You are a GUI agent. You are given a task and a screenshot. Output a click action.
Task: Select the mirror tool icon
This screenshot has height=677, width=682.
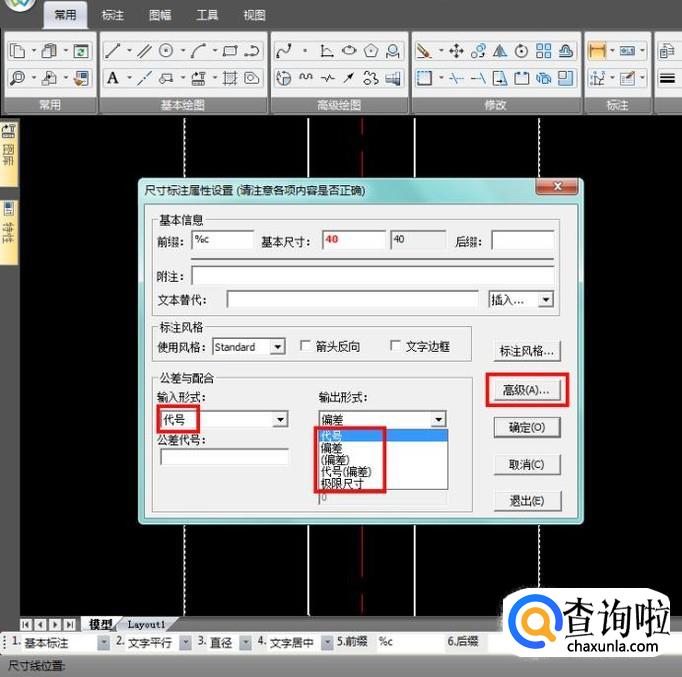pyautogui.click(x=500, y=51)
